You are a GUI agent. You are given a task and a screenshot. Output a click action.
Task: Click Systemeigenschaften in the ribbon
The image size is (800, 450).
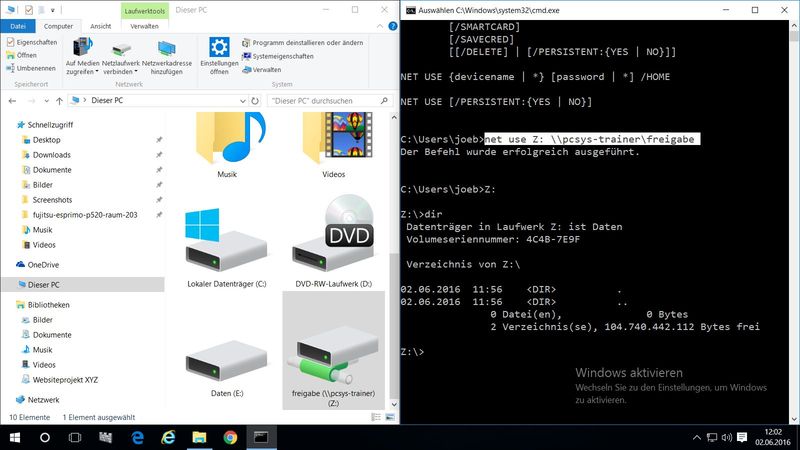283,56
